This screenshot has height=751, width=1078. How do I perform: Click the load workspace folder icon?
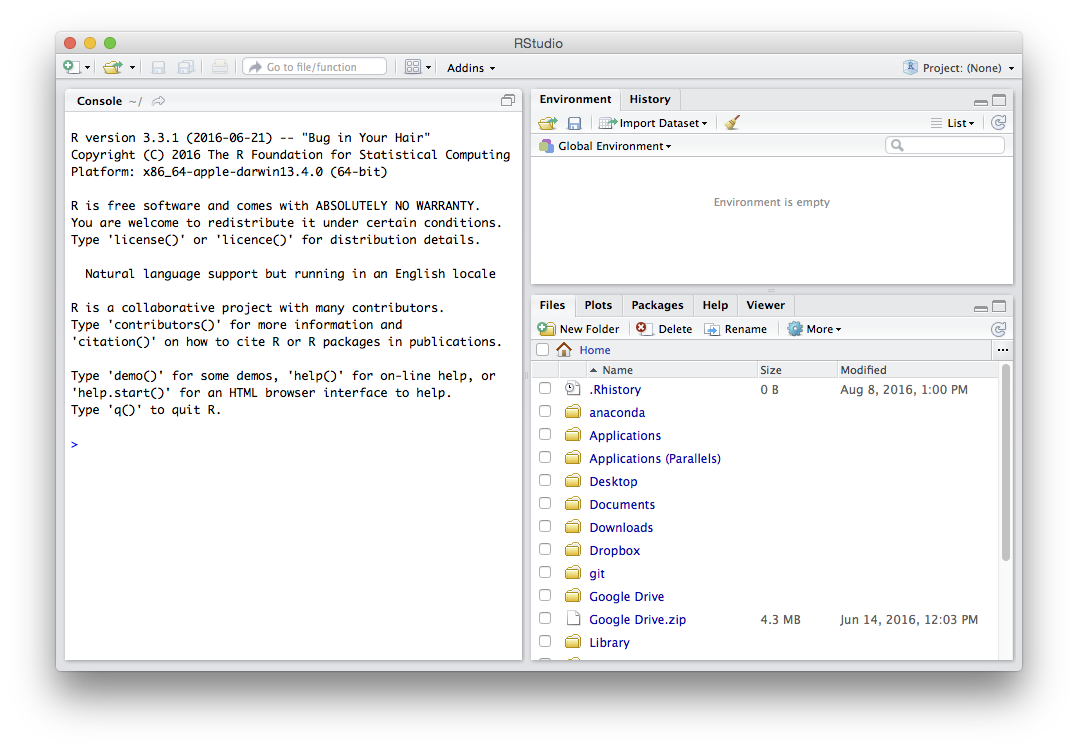click(548, 123)
